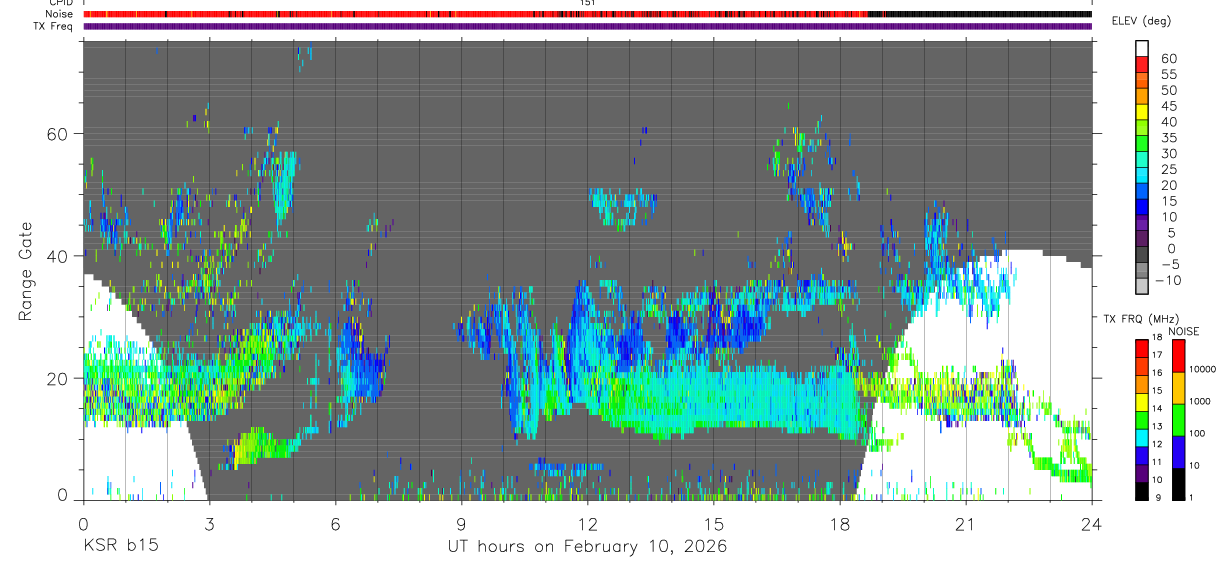Screen dimensions: 1228x567
Task: Click the blue segment of NOISE color bar
Action: pyautogui.click(x=1179, y=452)
